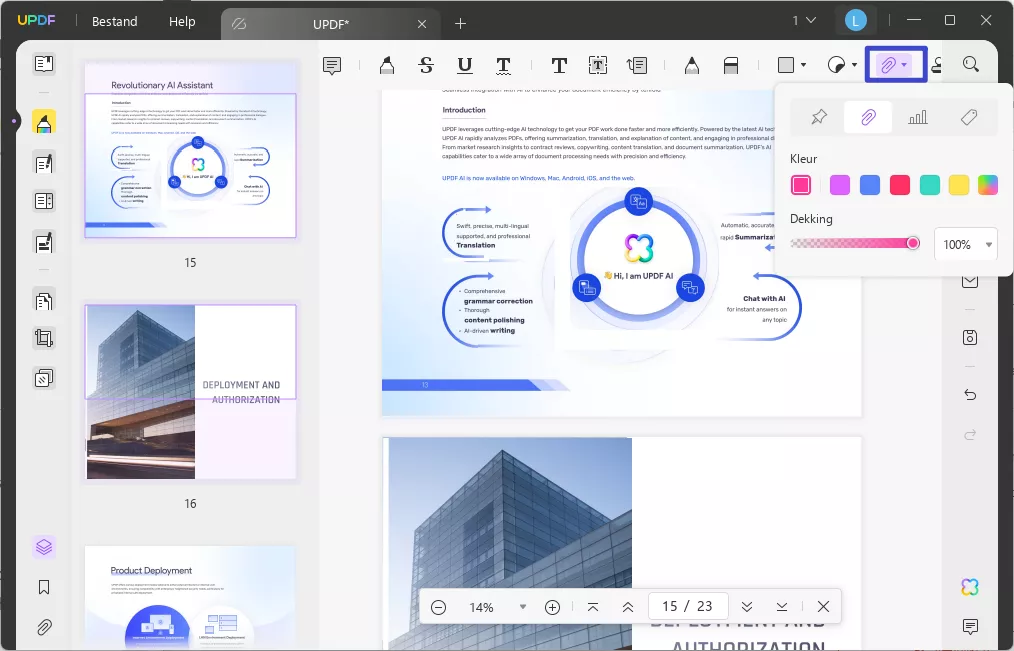This screenshot has width=1014, height=651.
Task: Click the page number input field
Action: click(687, 606)
